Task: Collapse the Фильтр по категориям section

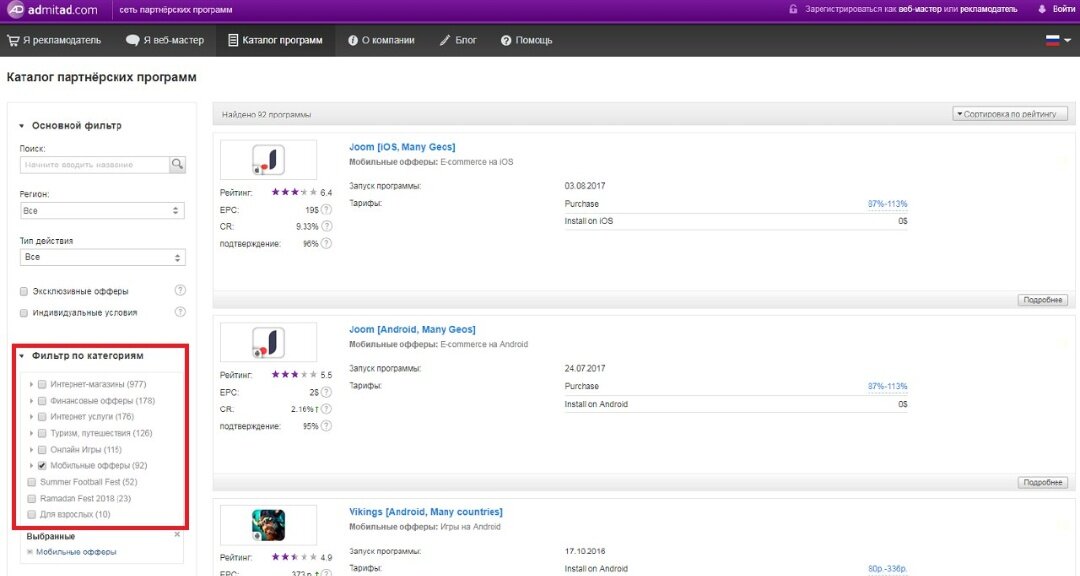Action: (x=21, y=356)
